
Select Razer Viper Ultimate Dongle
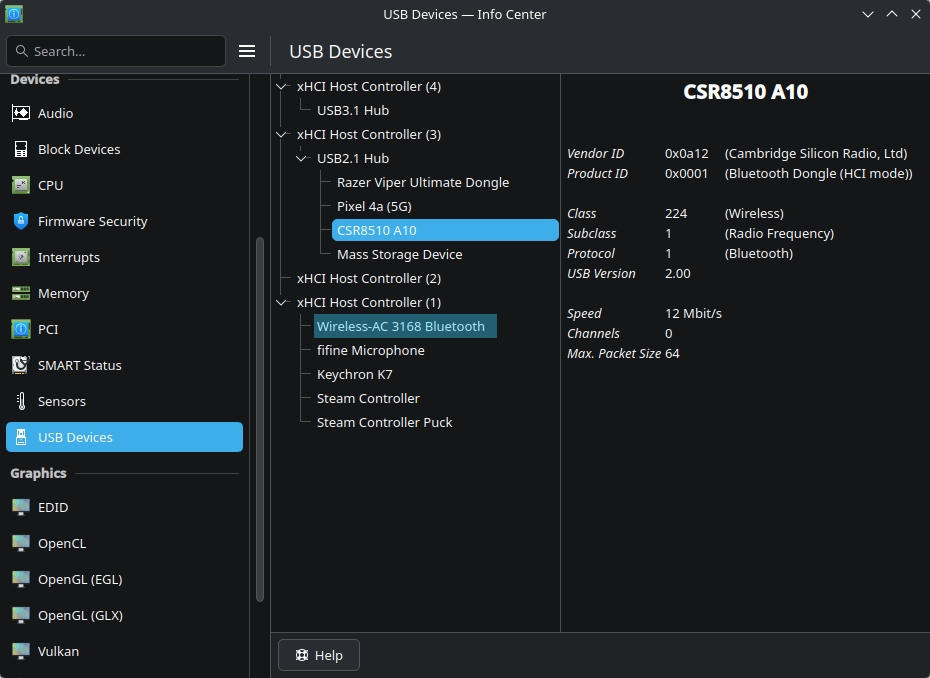coord(423,182)
